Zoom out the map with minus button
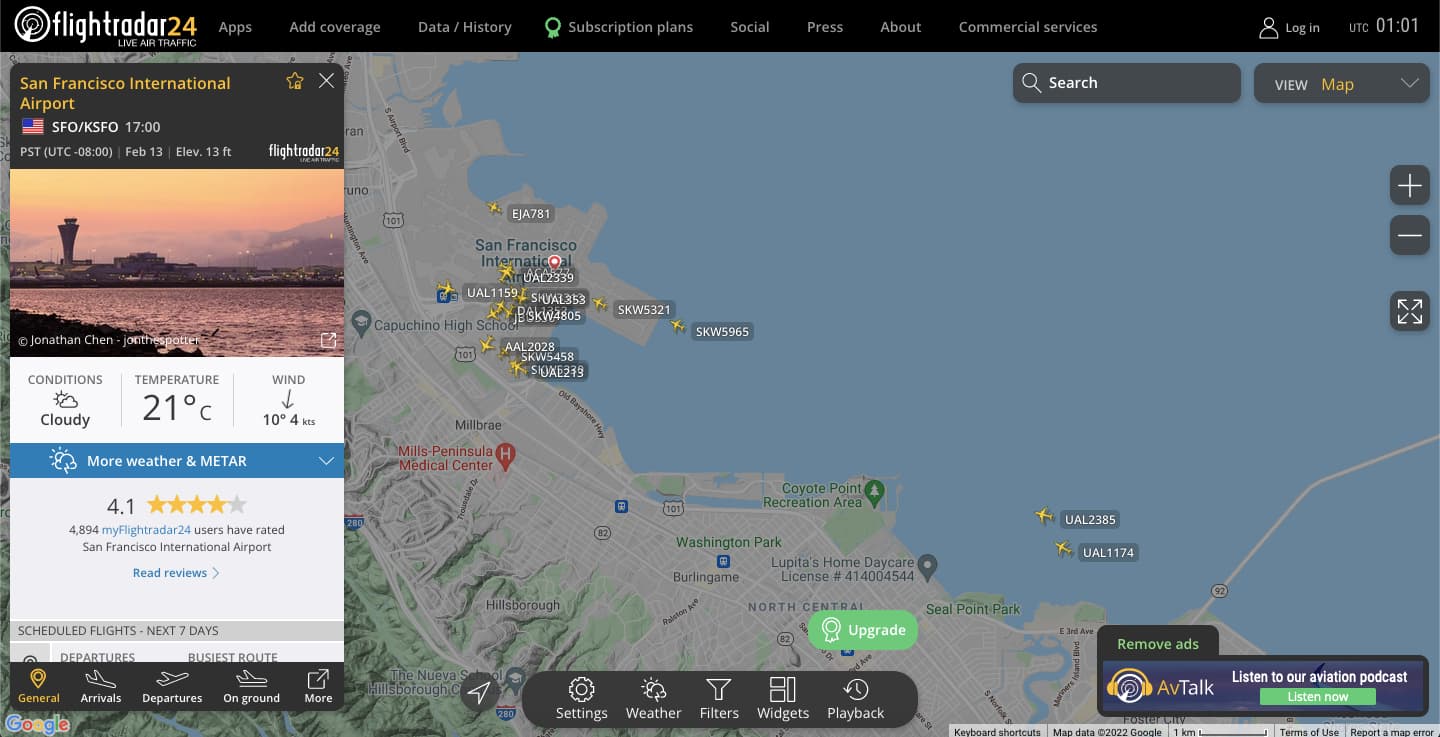Image resolution: width=1440 pixels, height=737 pixels. (x=1410, y=235)
